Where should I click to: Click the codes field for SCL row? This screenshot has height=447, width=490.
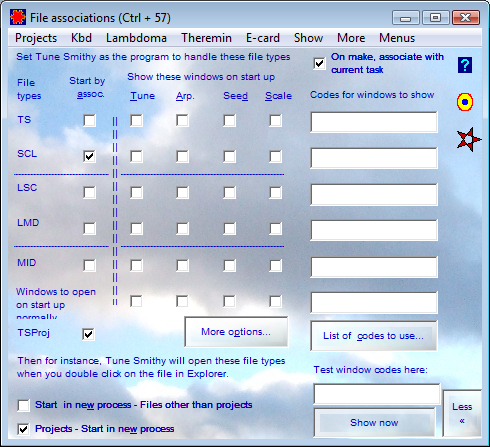click(x=374, y=158)
